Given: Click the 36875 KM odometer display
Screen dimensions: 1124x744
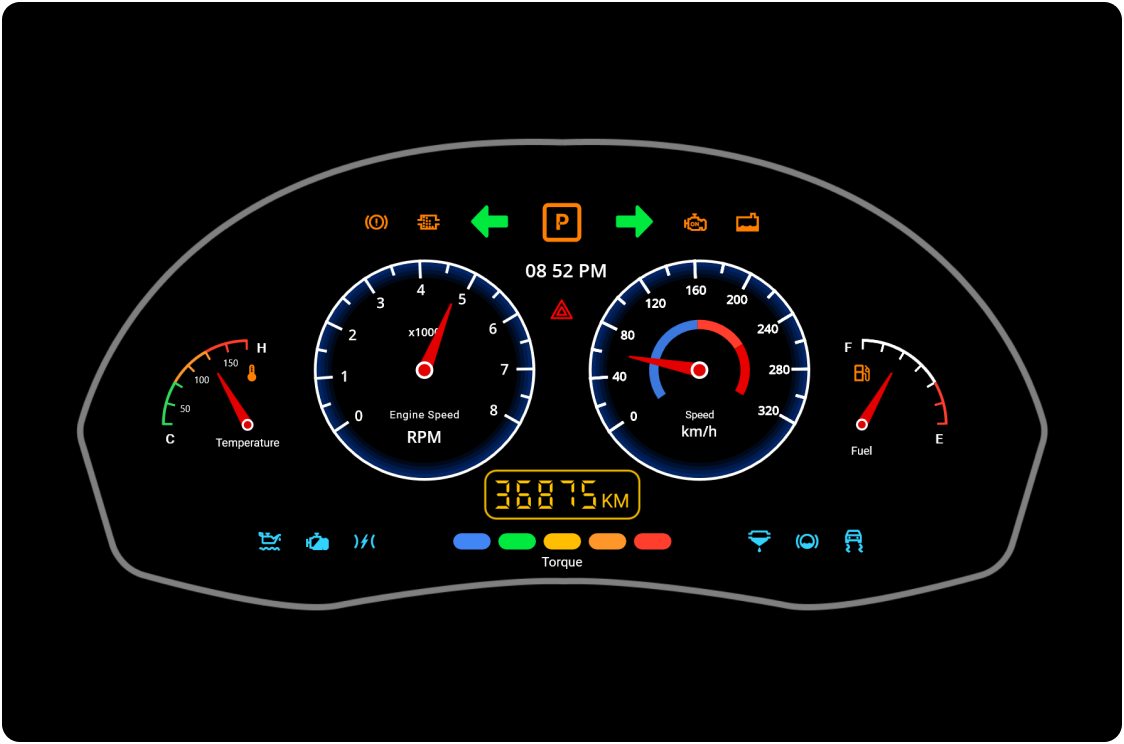Looking at the screenshot, I should click(562, 495).
